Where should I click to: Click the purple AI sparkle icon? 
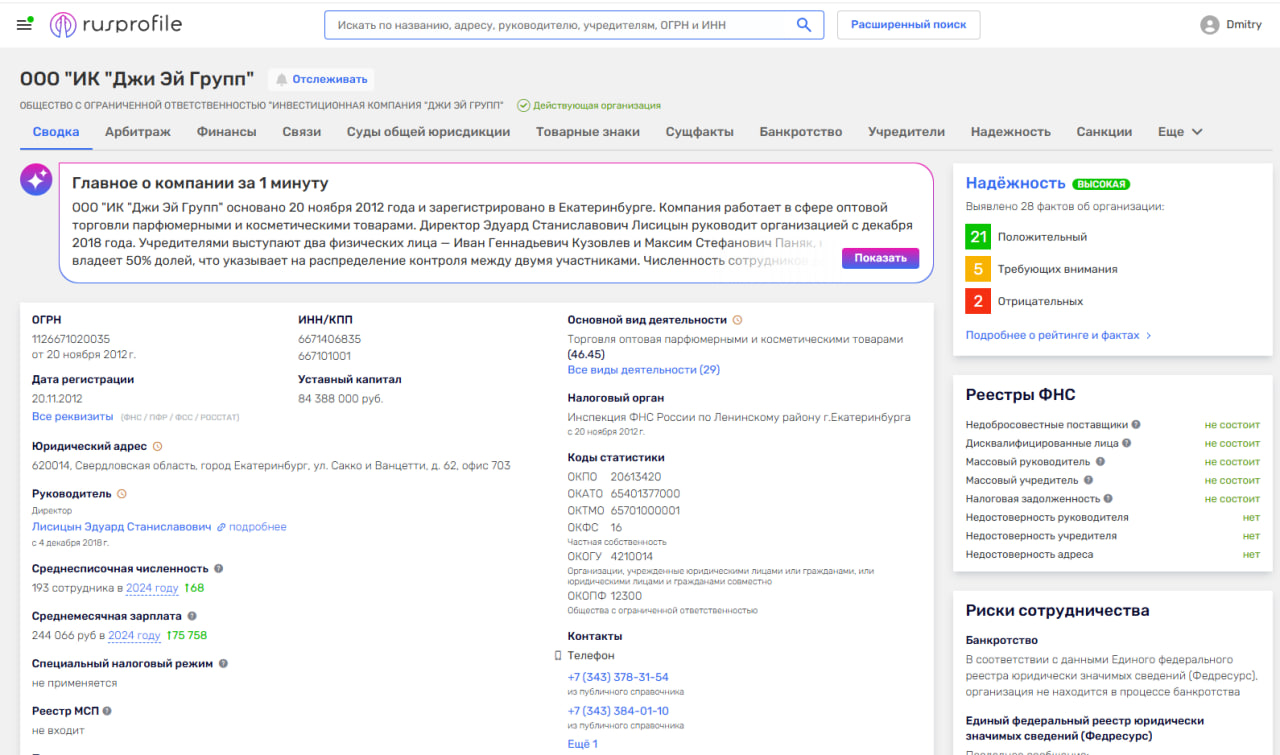(36, 180)
